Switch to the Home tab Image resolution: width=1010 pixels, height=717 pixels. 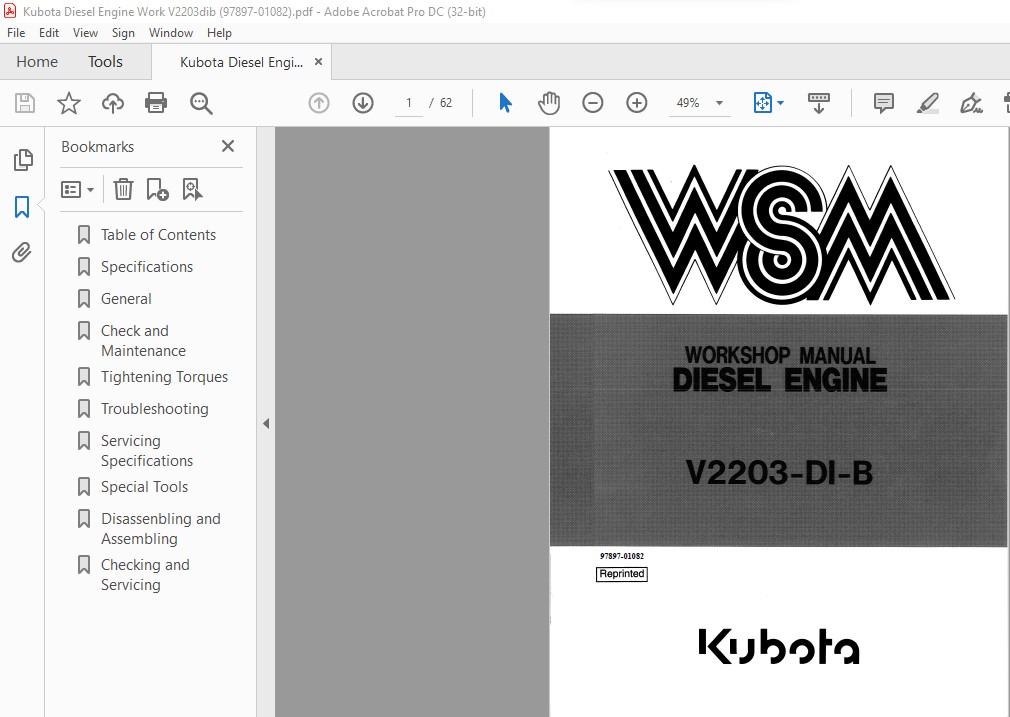pyautogui.click(x=37, y=62)
